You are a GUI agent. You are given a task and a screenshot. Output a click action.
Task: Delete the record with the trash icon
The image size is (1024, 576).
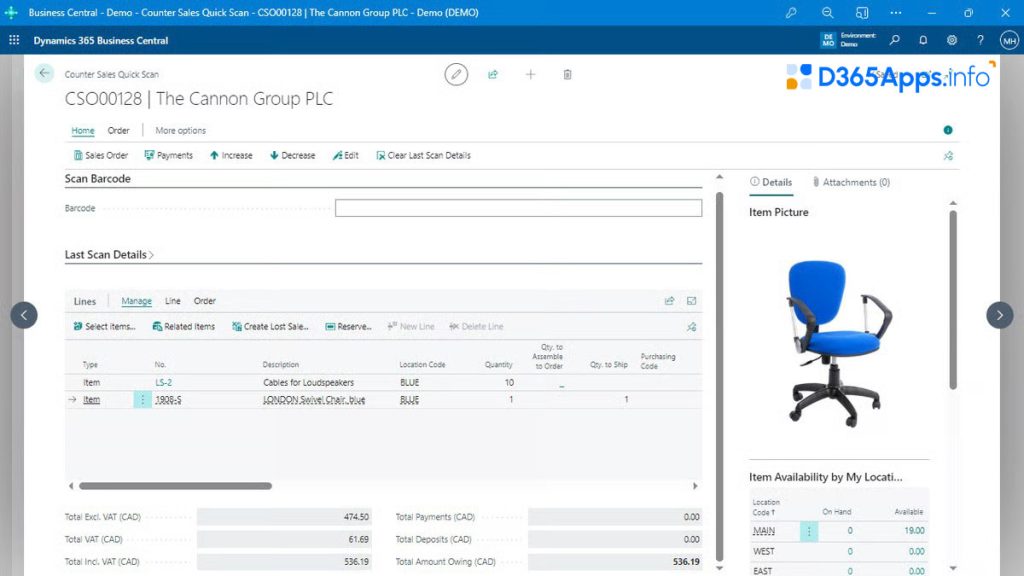coord(567,74)
